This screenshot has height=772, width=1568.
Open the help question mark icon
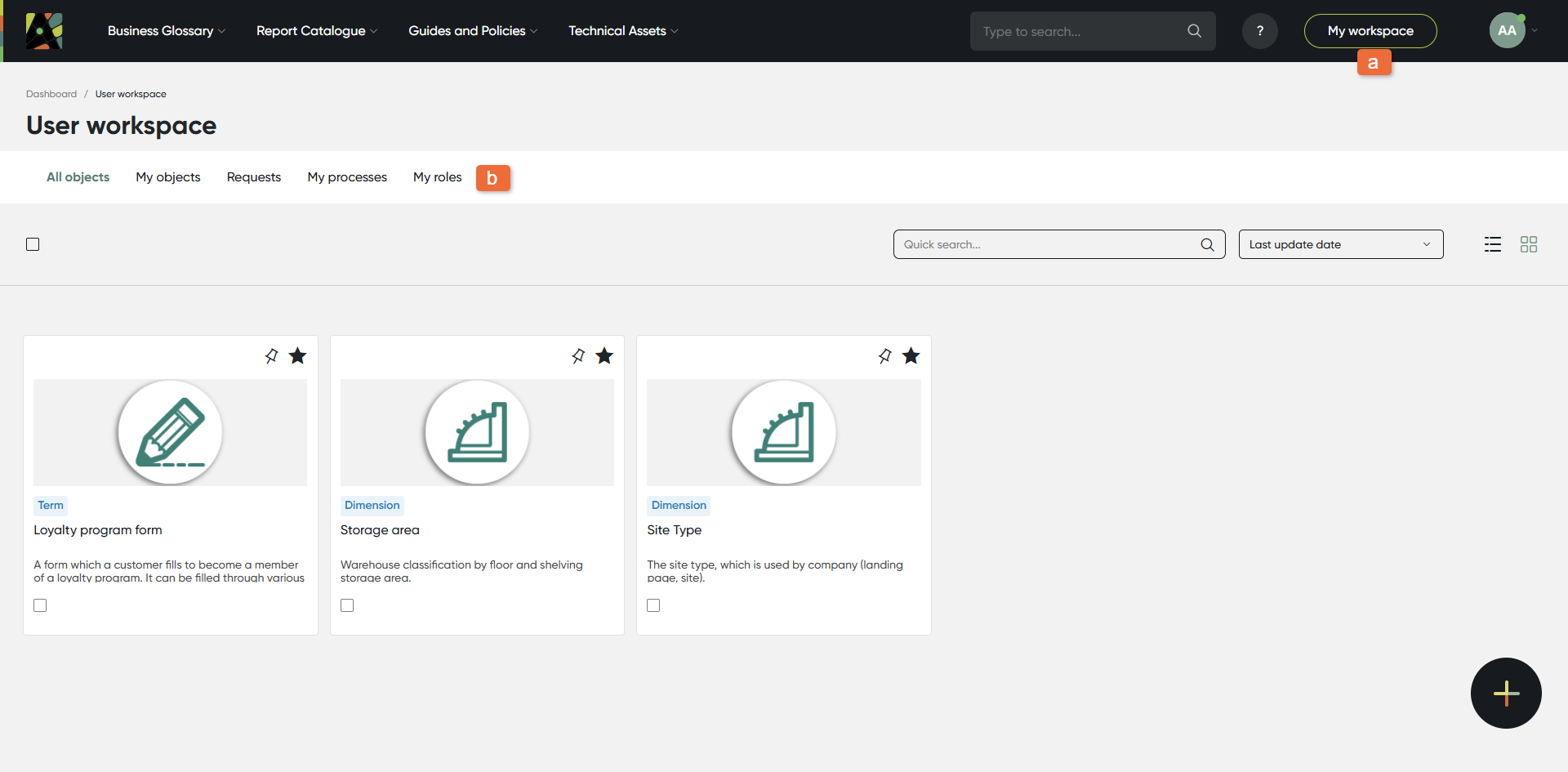click(1259, 31)
